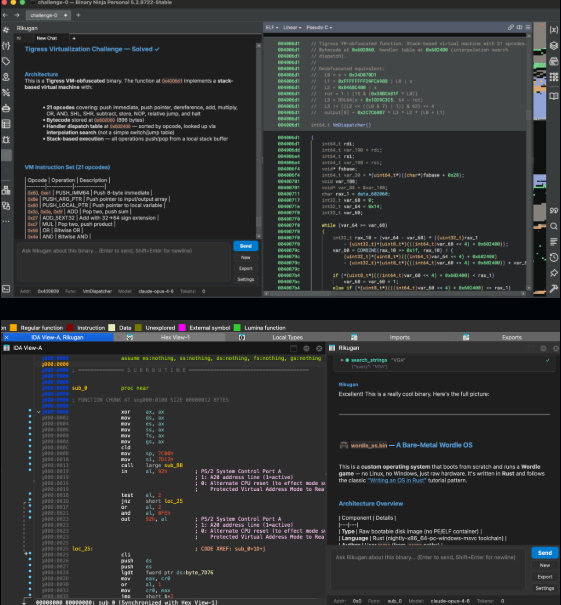Click Send in IDA Rikugan panel

(x=545, y=553)
